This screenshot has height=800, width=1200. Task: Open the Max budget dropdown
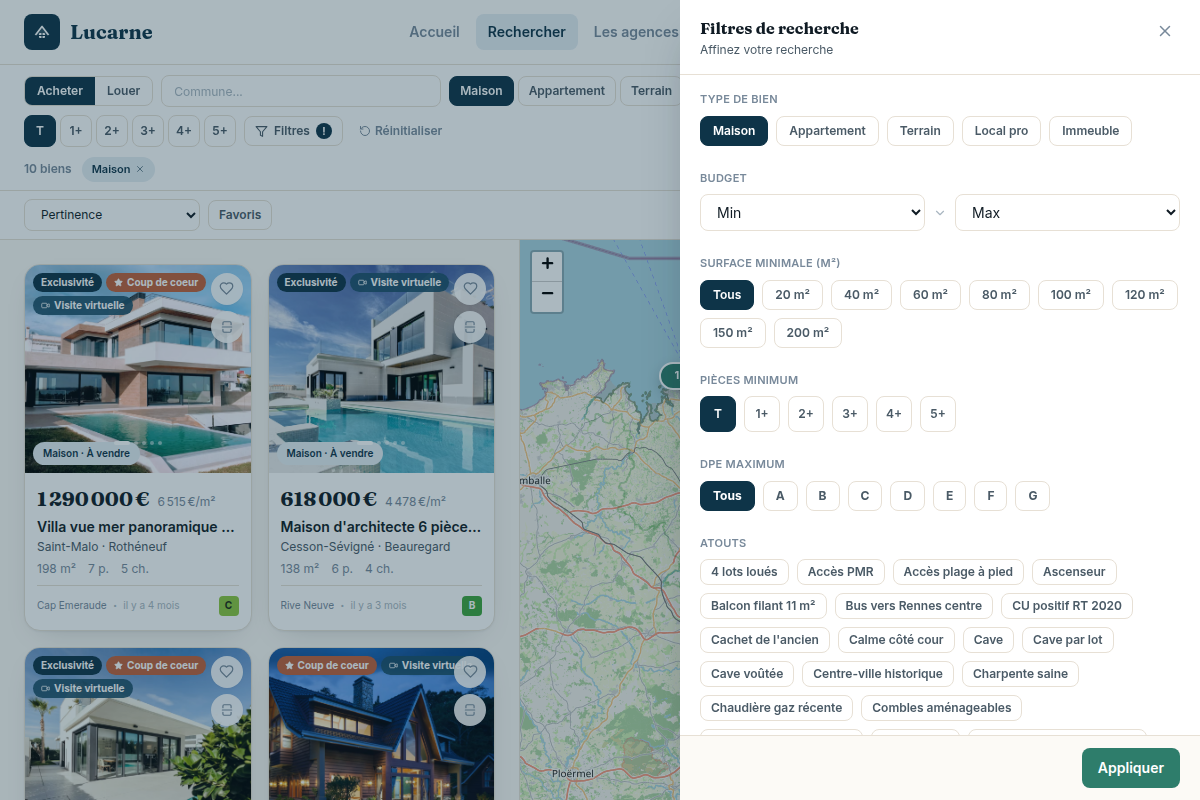(x=1067, y=213)
